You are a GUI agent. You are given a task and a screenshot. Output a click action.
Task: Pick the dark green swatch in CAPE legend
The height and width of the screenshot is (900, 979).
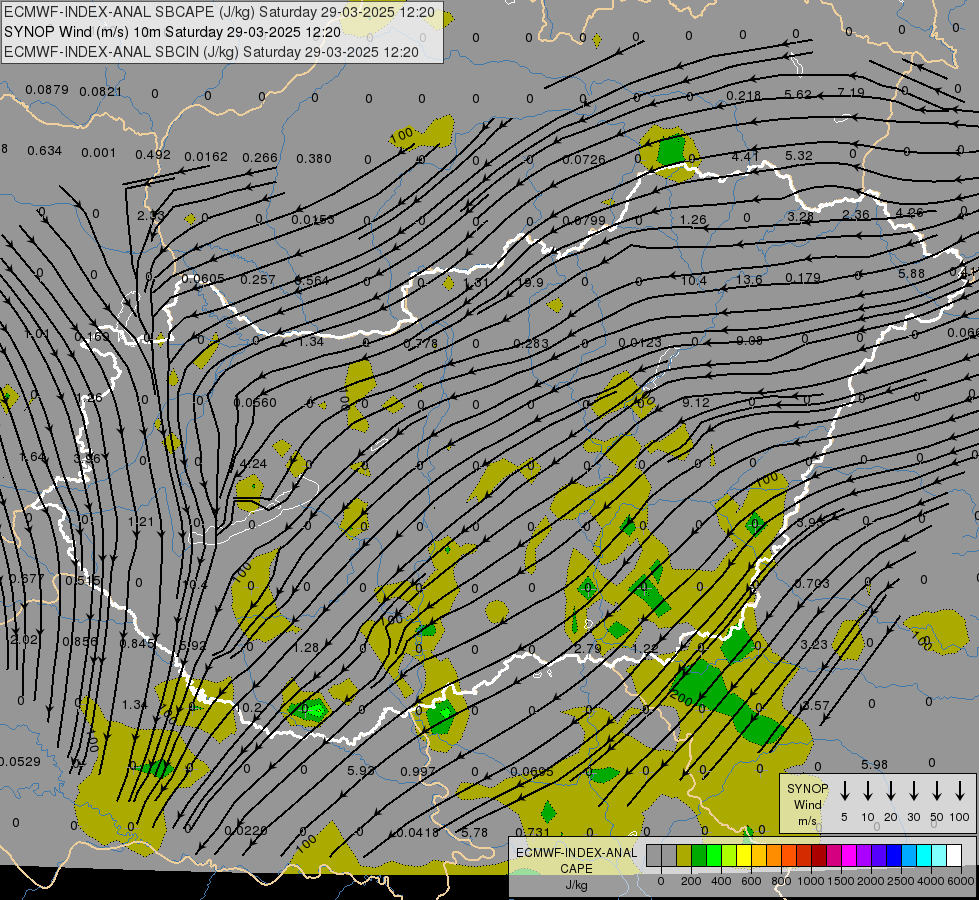[699, 855]
